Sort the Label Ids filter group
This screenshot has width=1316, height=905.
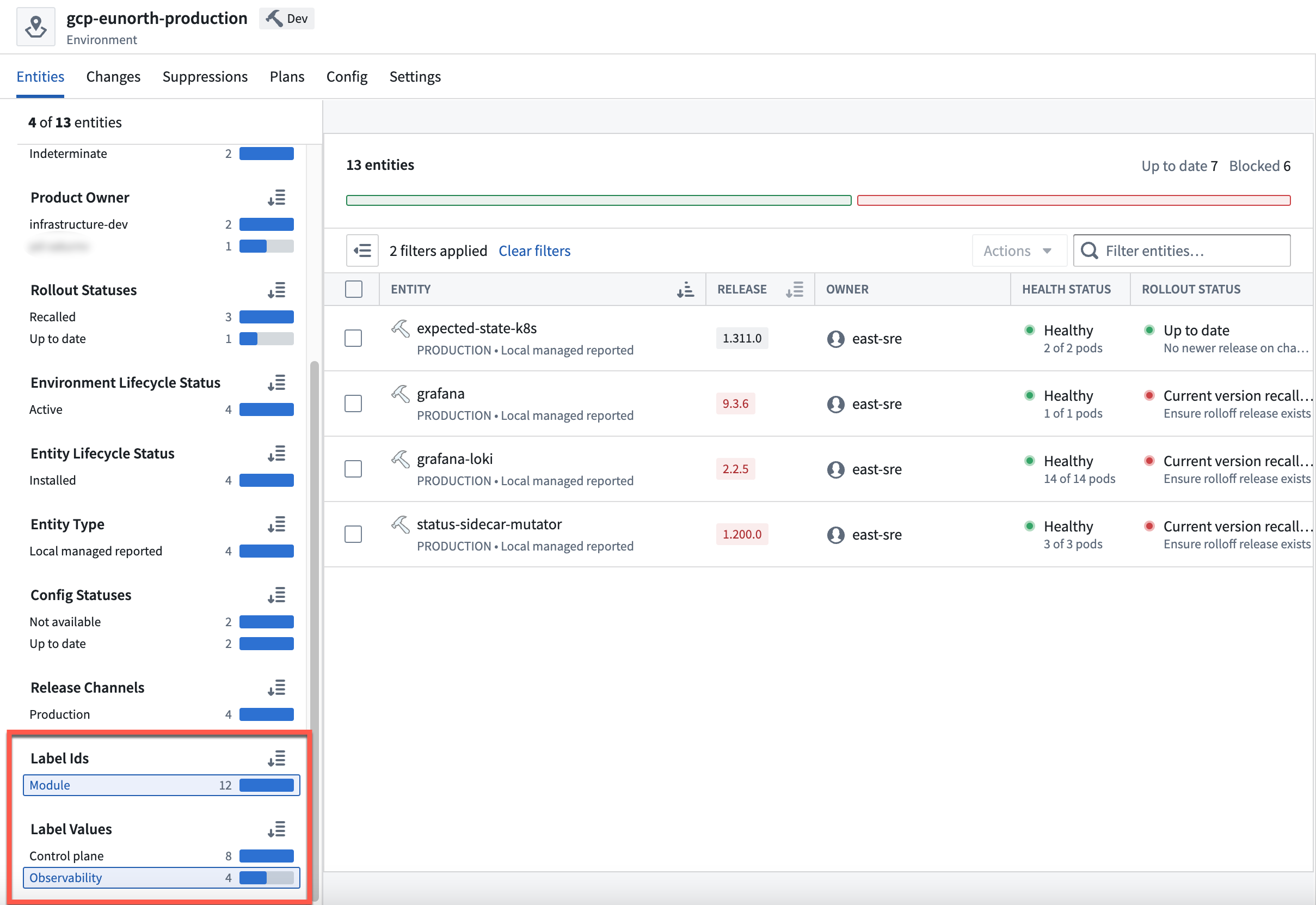pos(276,759)
